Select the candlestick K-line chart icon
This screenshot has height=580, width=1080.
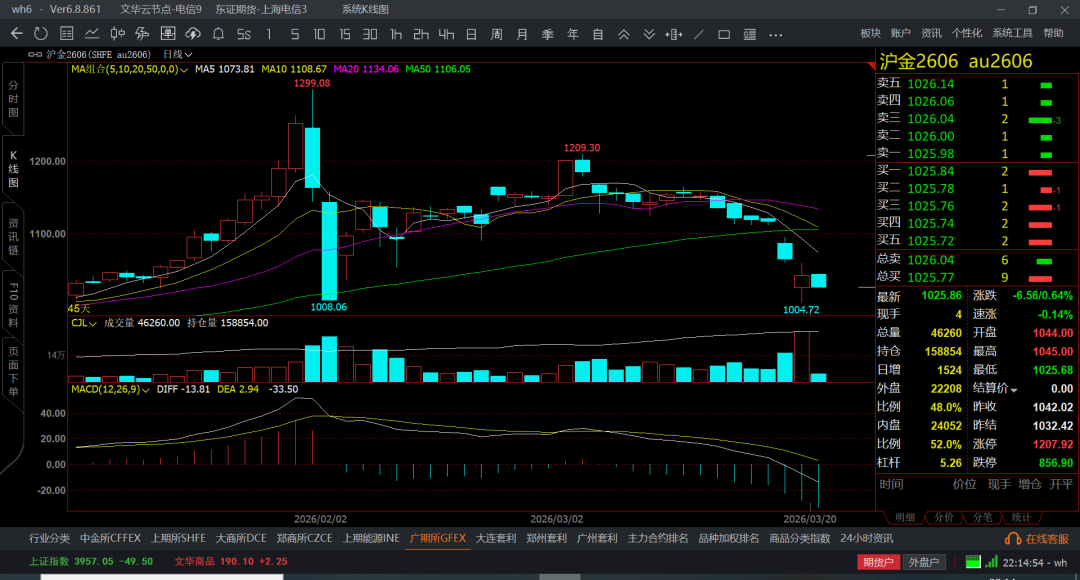(117, 34)
